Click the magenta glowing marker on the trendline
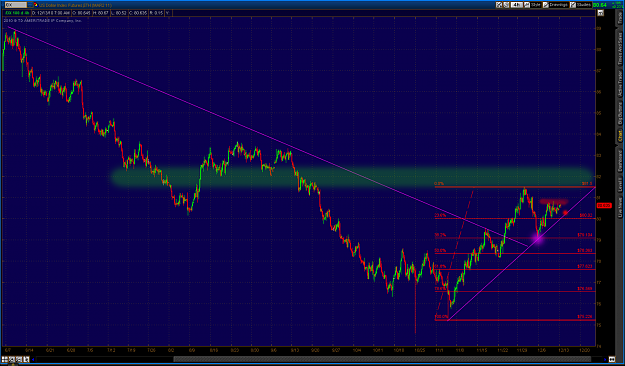 click(x=538, y=238)
